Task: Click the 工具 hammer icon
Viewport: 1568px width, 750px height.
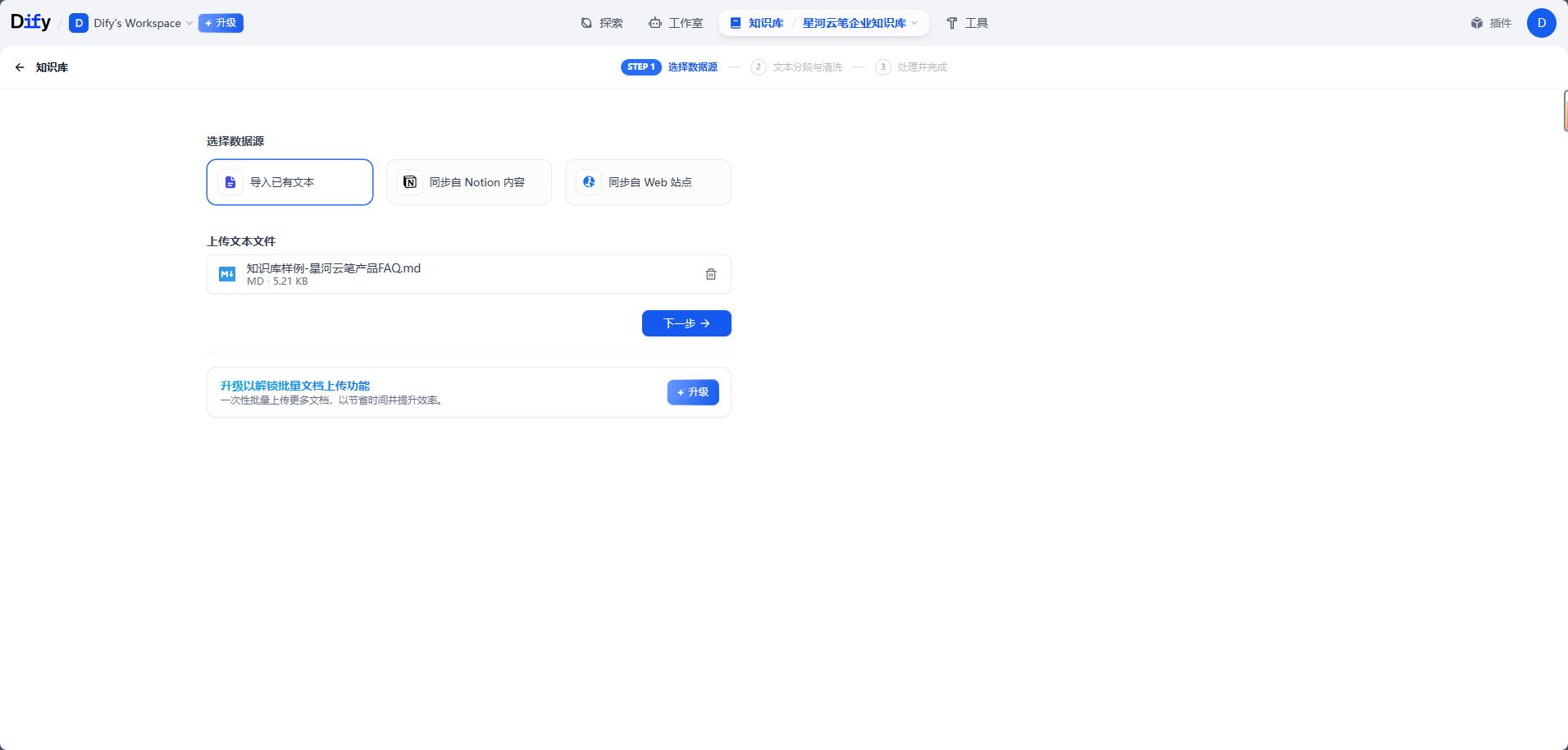Action: click(x=952, y=23)
